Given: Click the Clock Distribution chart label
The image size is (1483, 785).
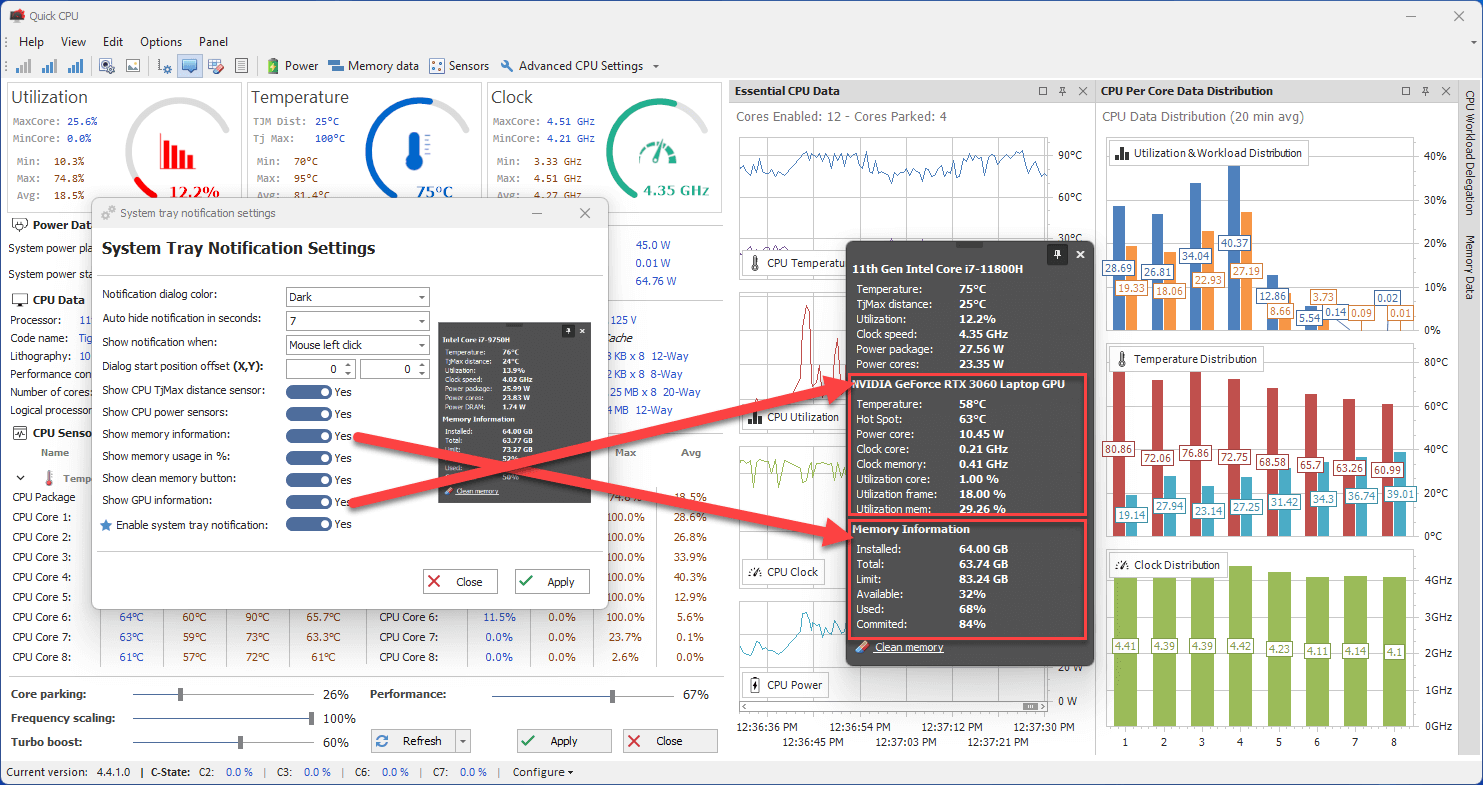Looking at the screenshot, I should click(x=1168, y=565).
